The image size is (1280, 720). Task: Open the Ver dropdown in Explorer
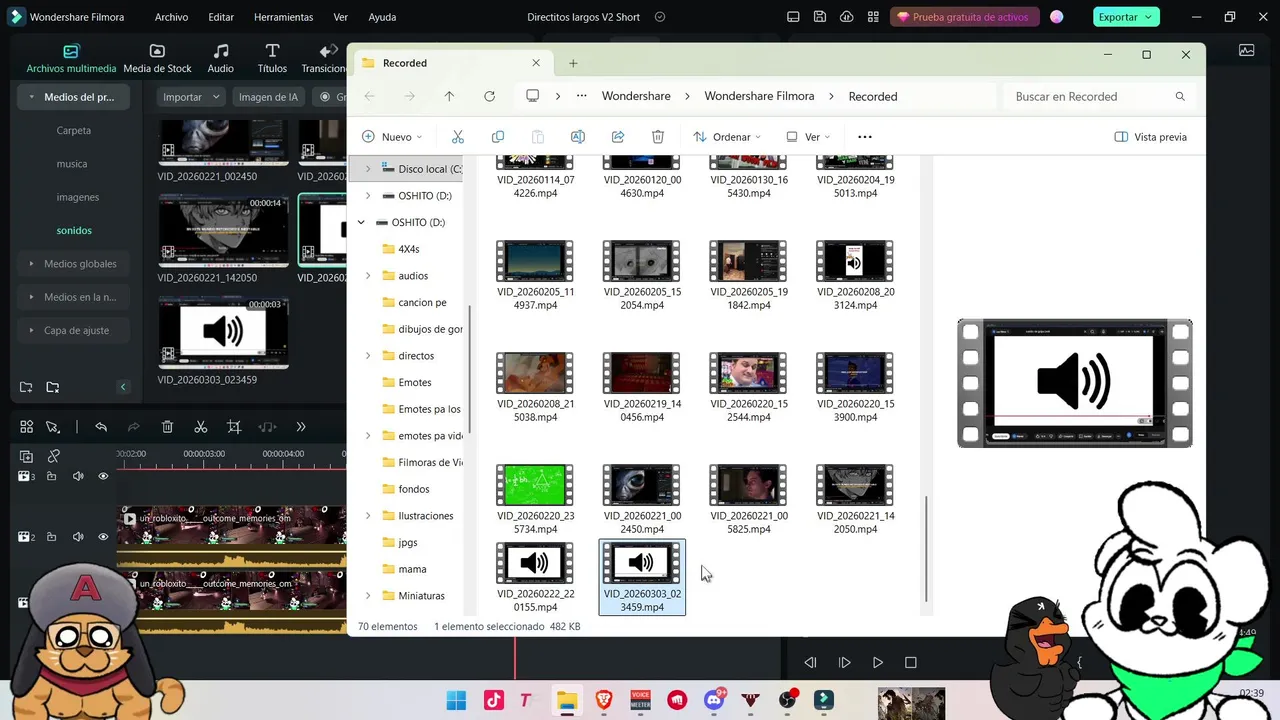(x=809, y=137)
